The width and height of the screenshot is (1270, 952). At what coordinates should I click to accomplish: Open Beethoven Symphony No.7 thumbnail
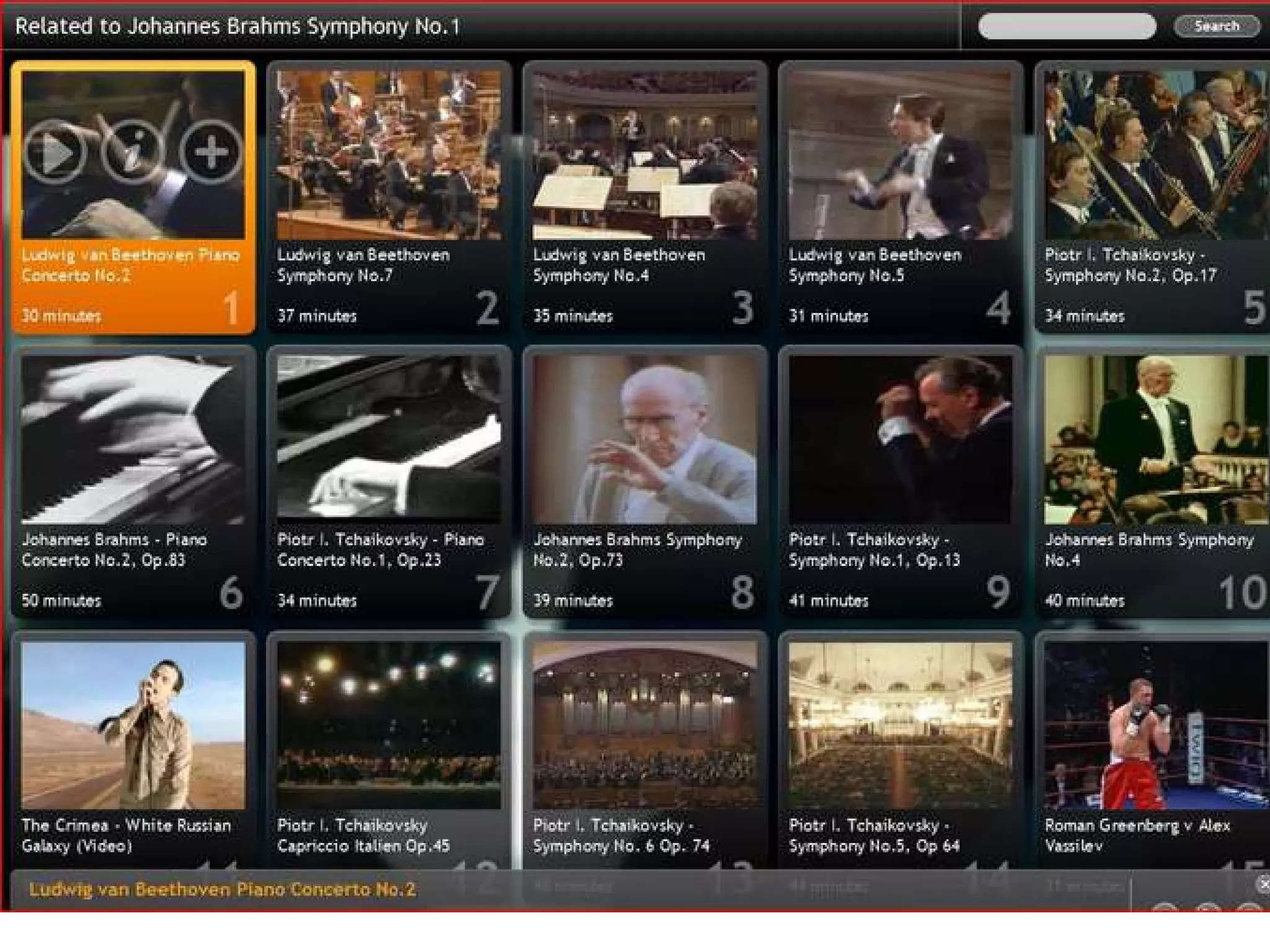pyautogui.click(x=389, y=155)
